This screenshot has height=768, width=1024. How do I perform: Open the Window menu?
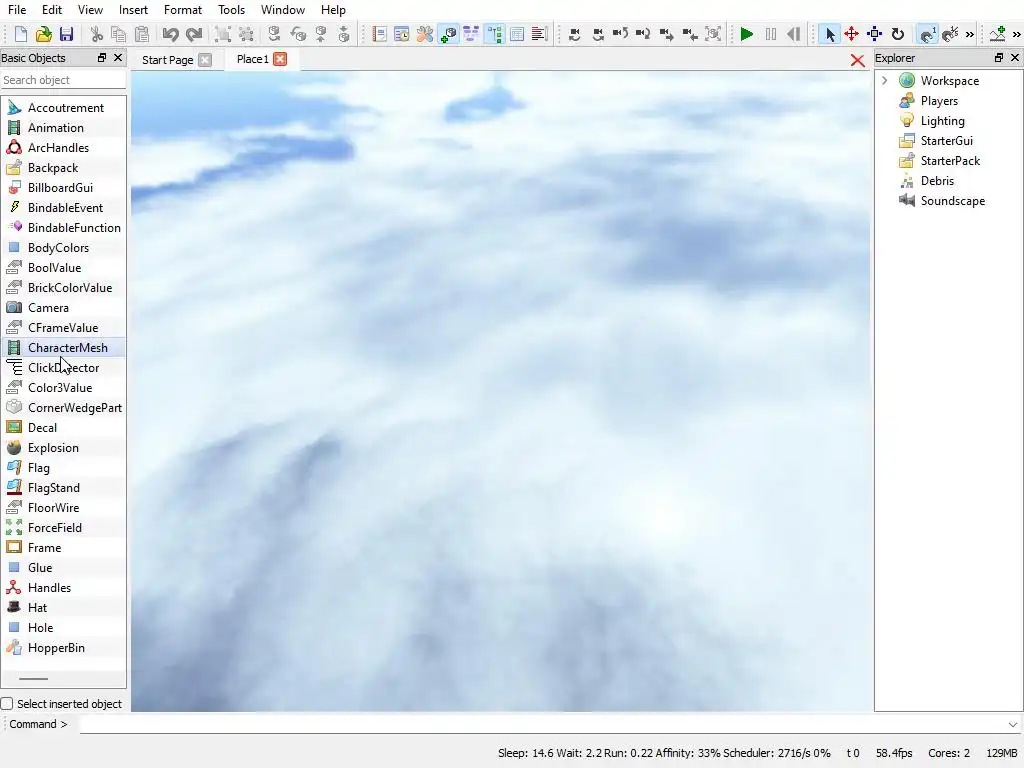click(x=283, y=10)
